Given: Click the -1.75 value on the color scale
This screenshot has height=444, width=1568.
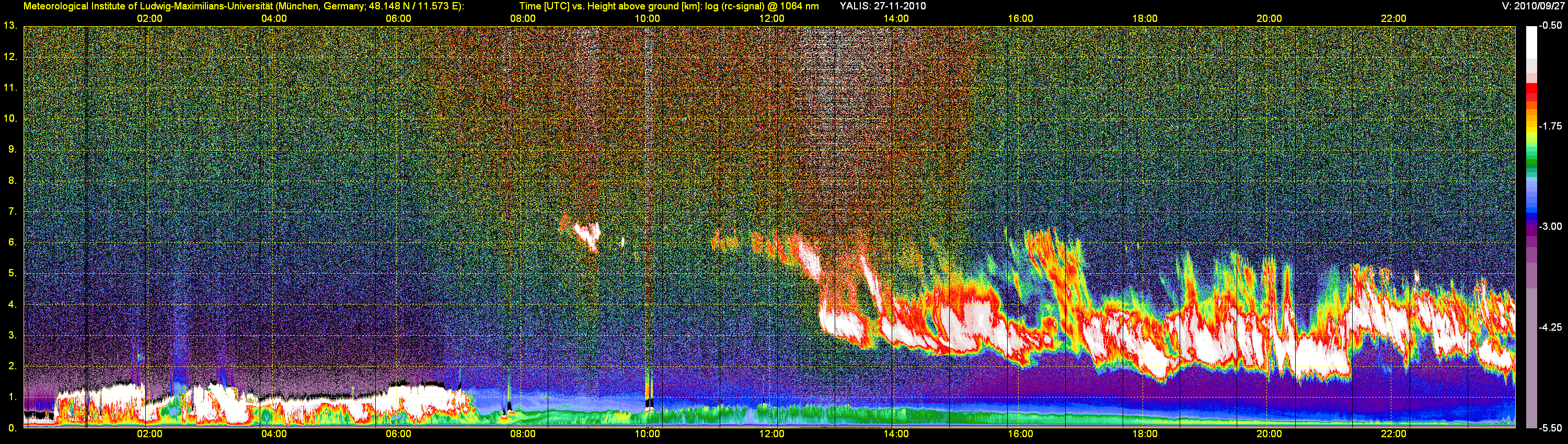Looking at the screenshot, I should click(1550, 126).
